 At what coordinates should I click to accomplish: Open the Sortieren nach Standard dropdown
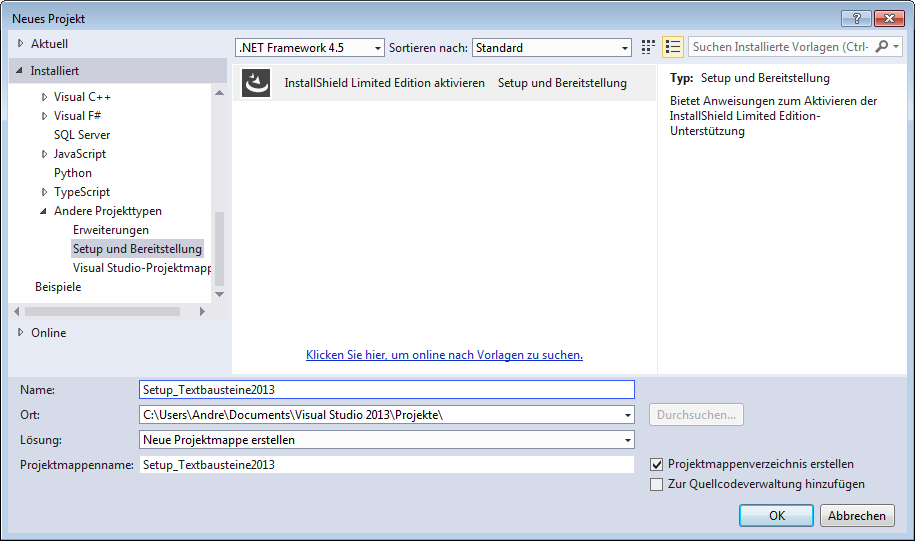coord(552,48)
